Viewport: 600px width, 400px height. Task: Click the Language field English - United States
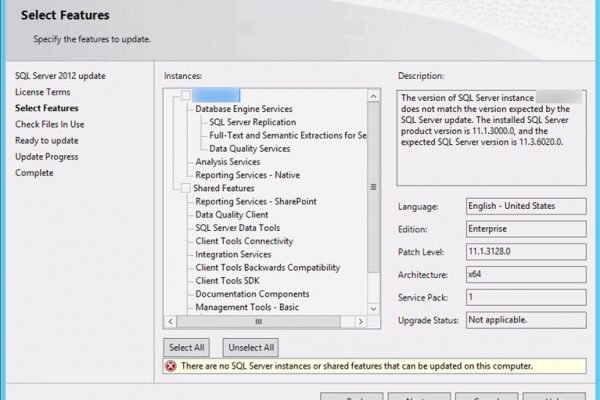tap(526, 206)
